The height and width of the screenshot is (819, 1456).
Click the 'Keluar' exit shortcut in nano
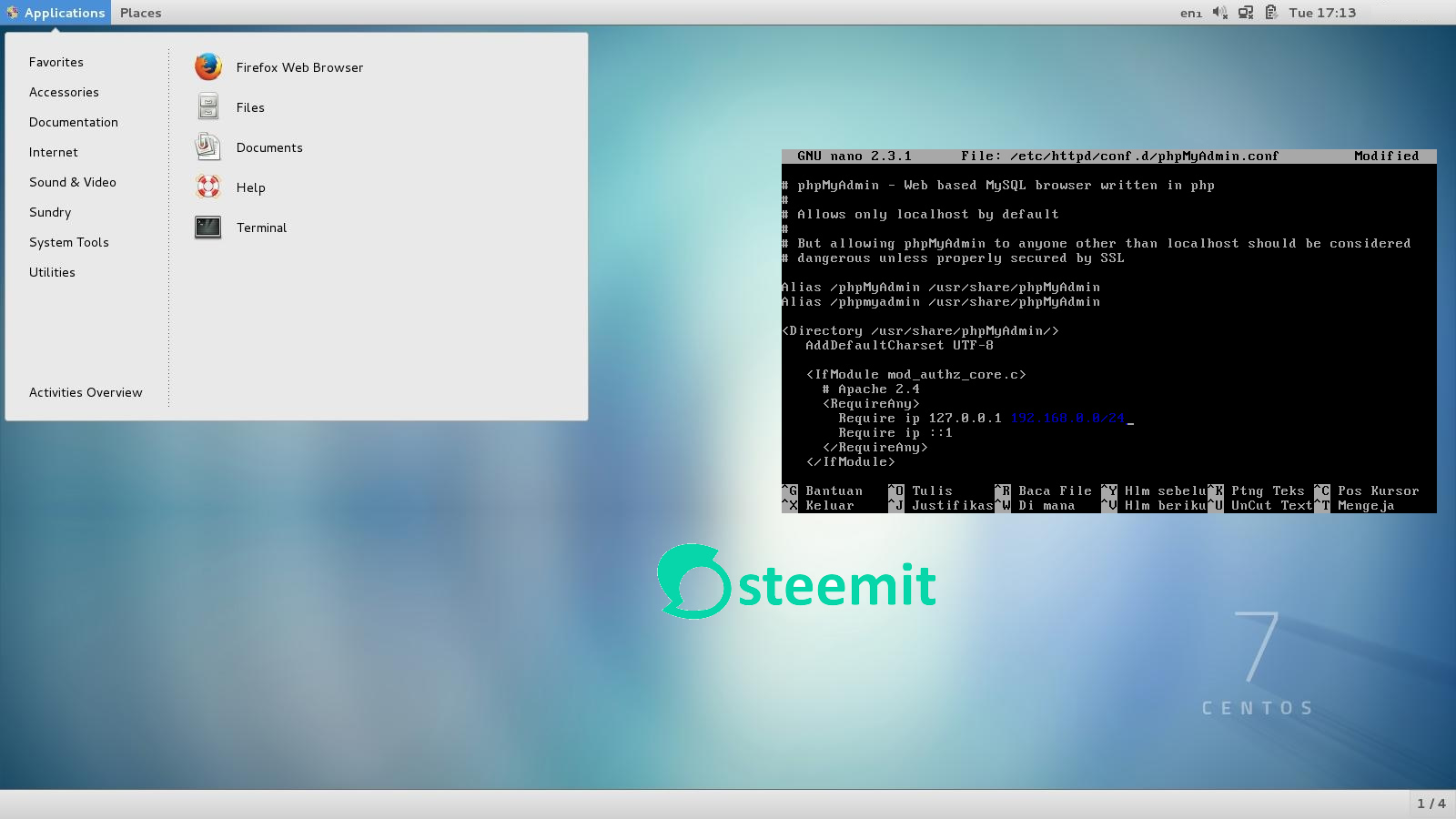(x=830, y=506)
